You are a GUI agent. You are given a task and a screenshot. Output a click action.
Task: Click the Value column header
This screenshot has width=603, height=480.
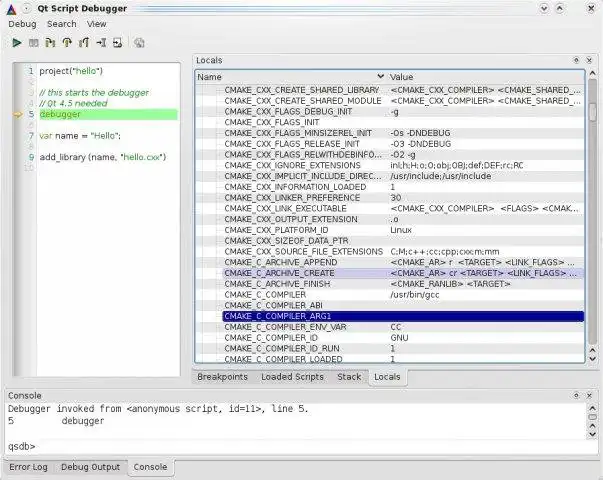[485, 77]
